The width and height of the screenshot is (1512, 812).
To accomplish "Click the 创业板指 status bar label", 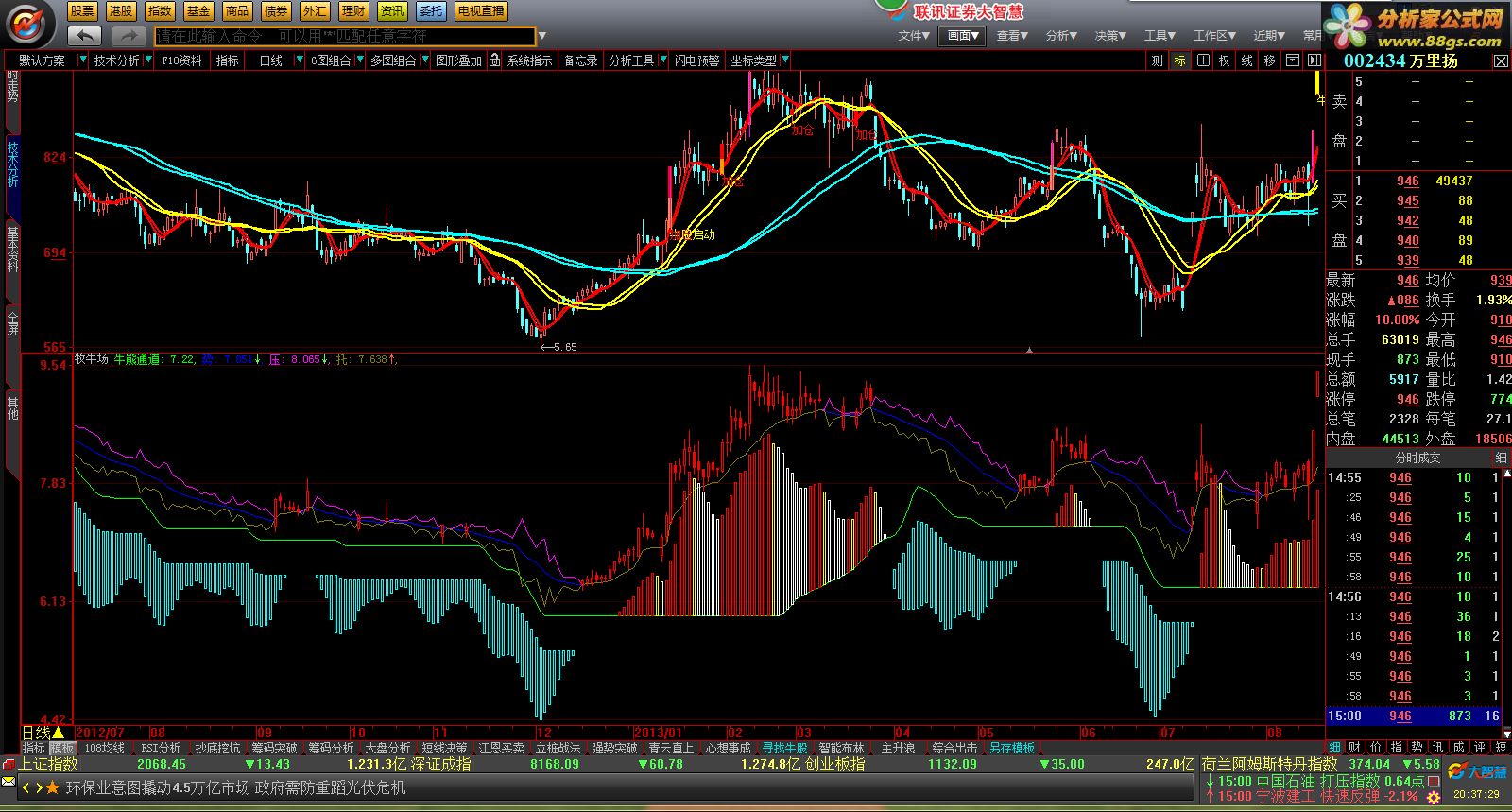I will tap(834, 764).
